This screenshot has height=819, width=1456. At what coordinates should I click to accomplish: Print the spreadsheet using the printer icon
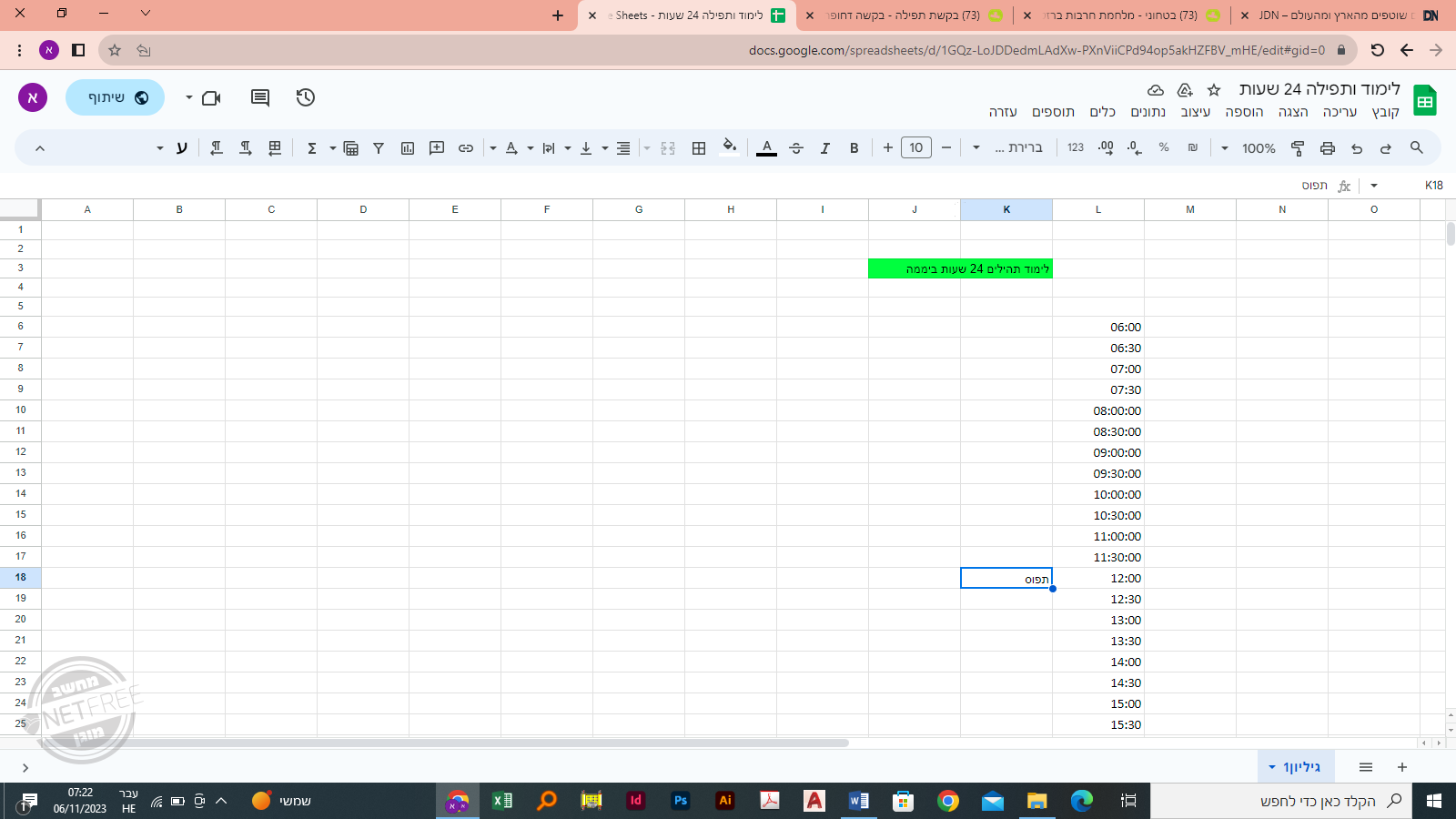1328,147
